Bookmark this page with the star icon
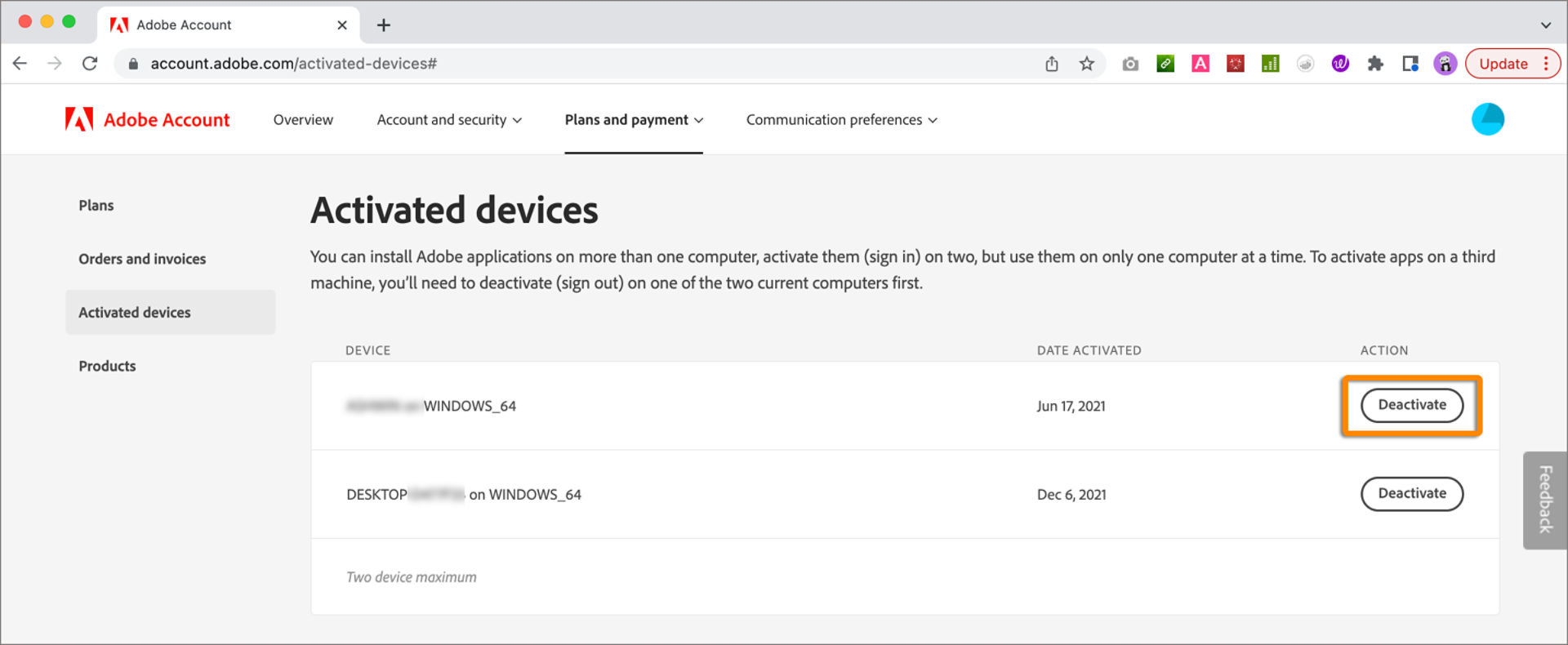 1086,64
